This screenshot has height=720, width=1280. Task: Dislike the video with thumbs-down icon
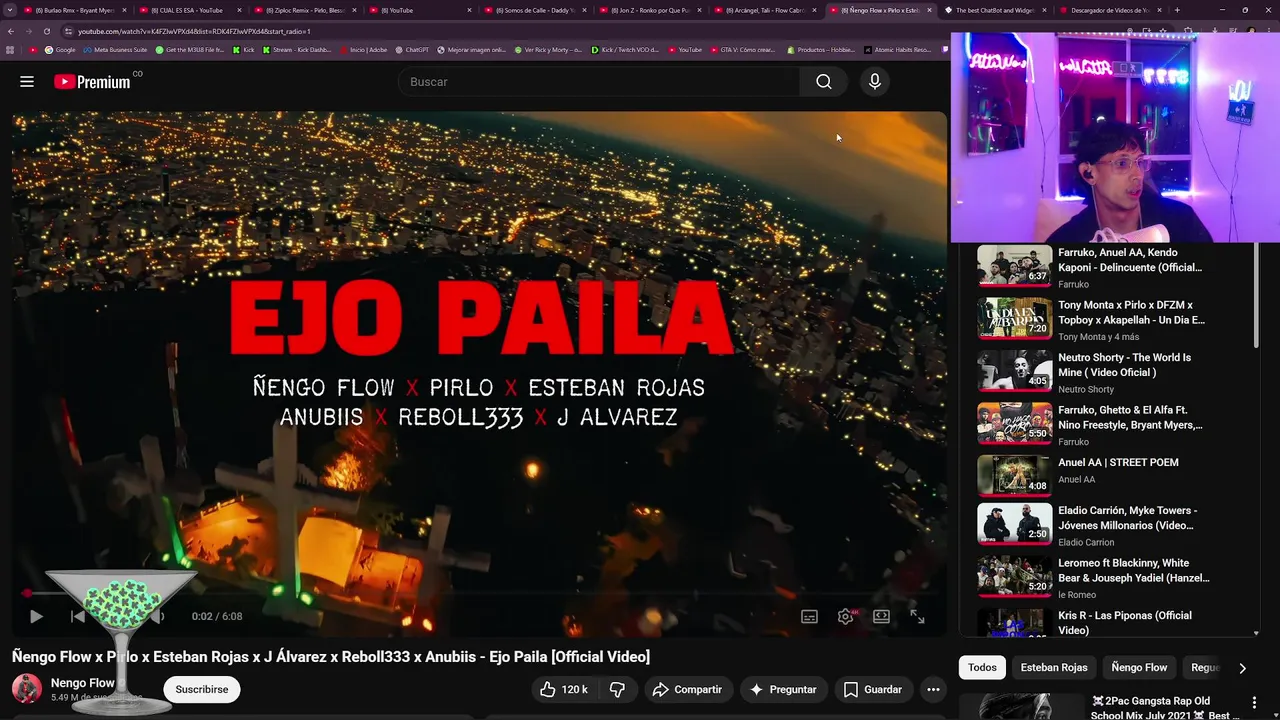(x=617, y=689)
